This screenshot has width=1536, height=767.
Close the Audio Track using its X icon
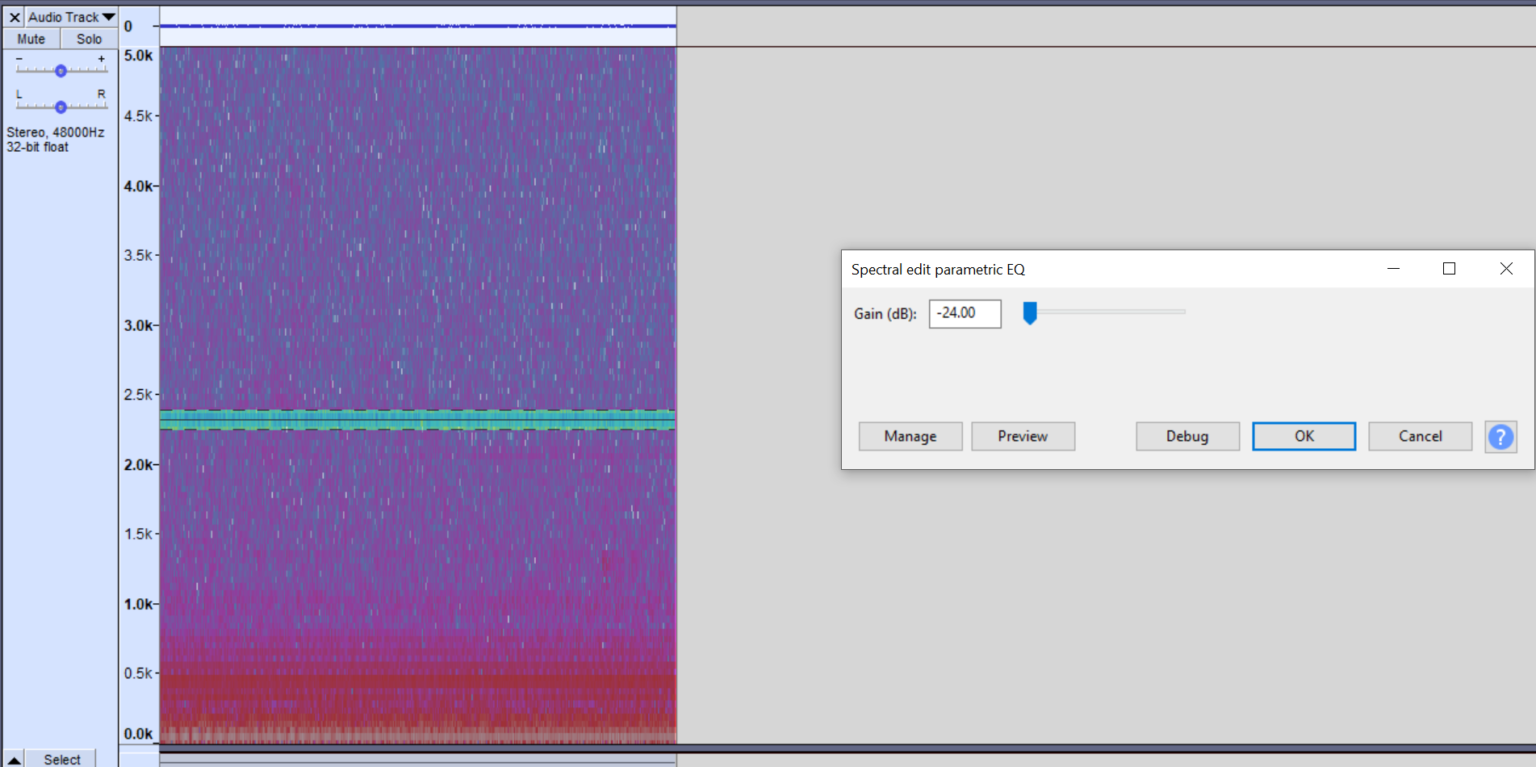14,16
